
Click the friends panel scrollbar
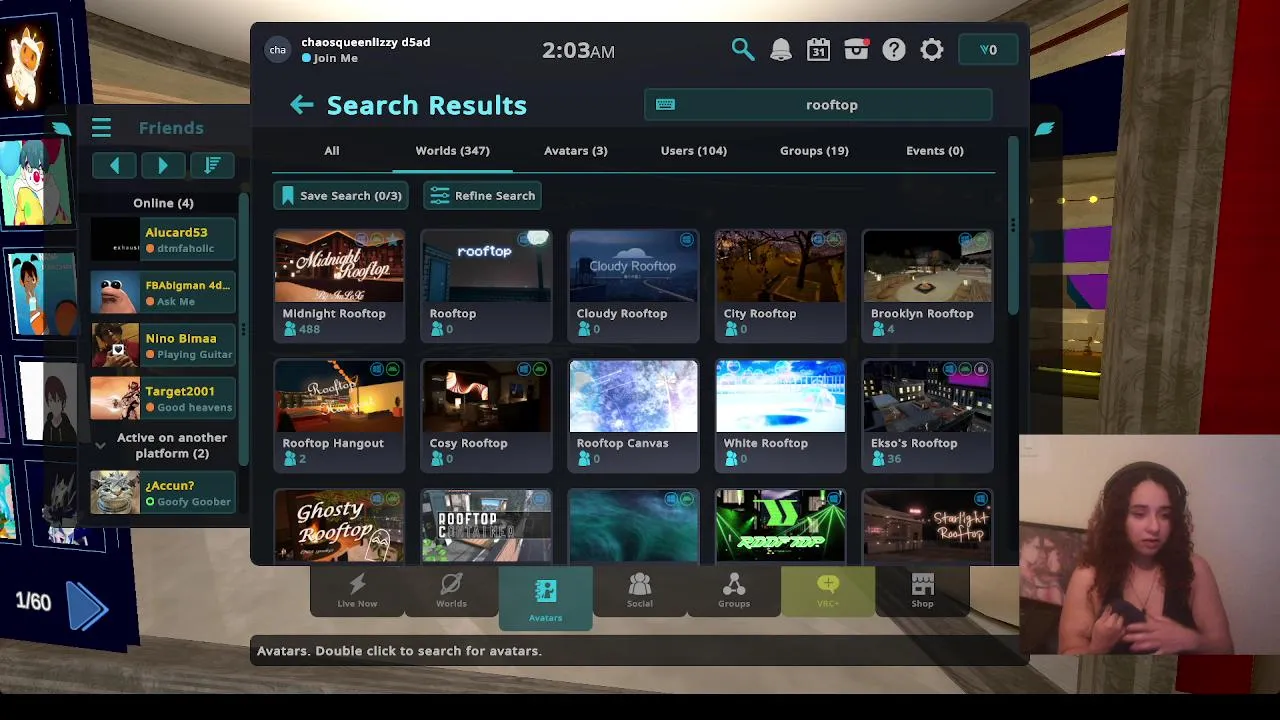pos(242,330)
